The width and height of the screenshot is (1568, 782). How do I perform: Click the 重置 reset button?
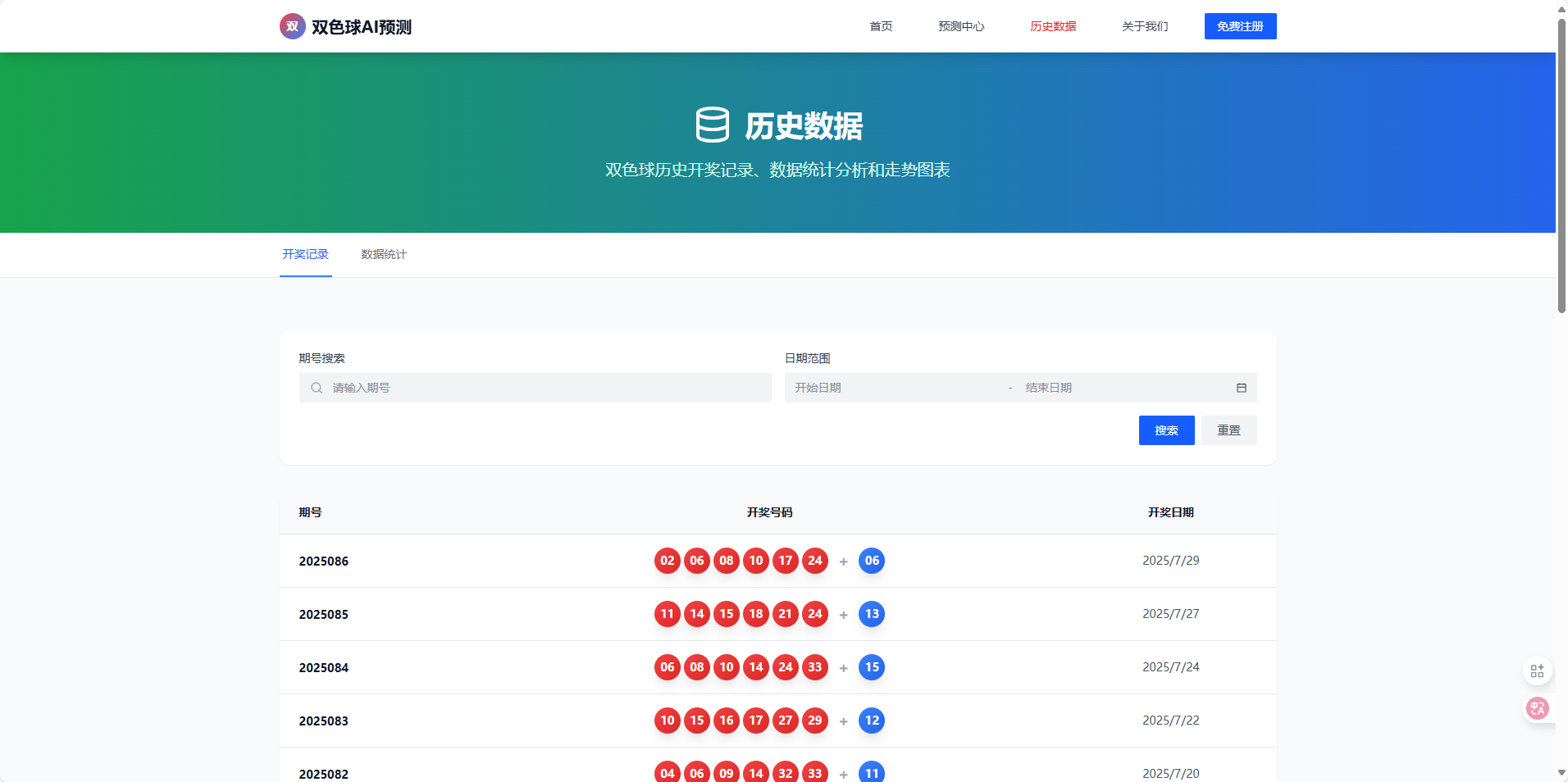pyautogui.click(x=1228, y=430)
